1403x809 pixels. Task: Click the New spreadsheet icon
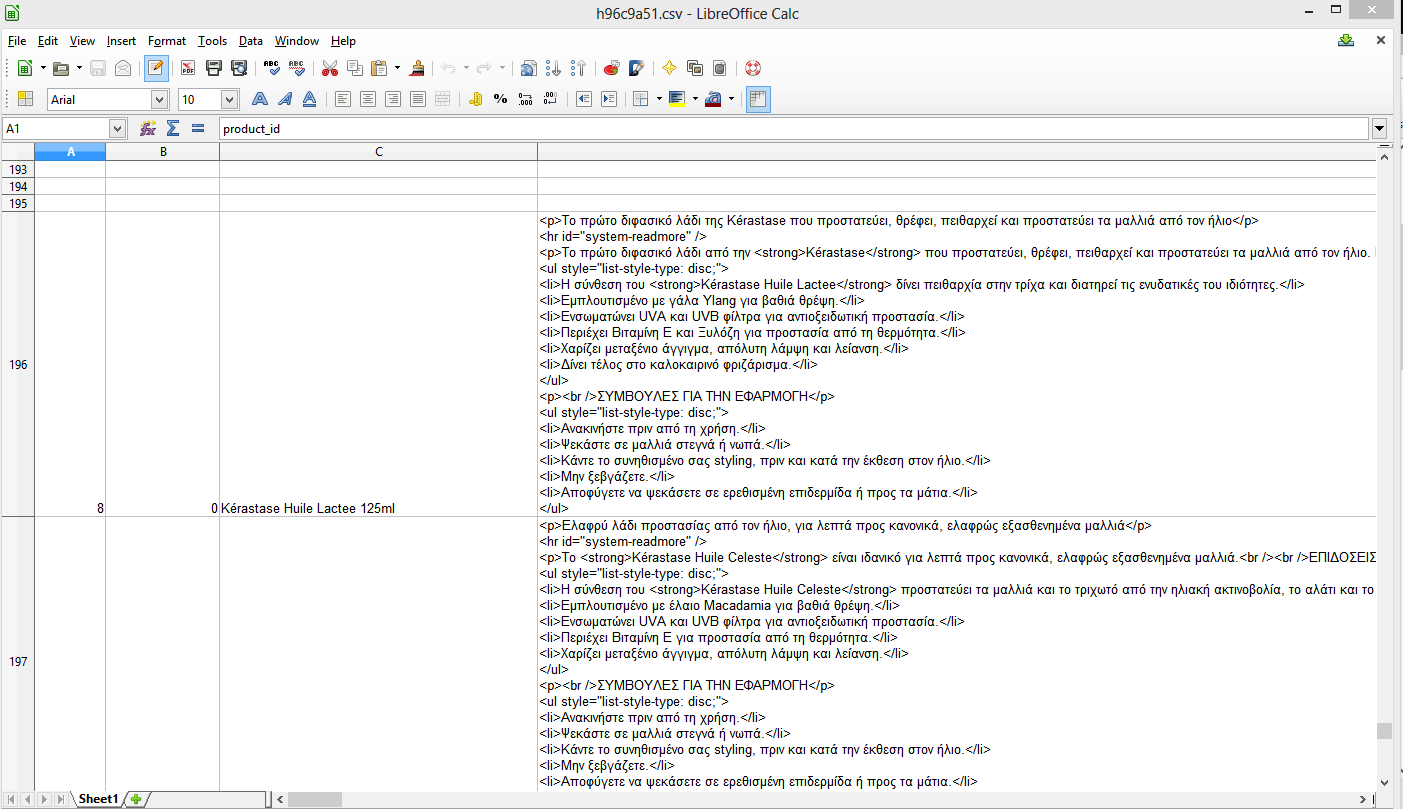click(x=25, y=68)
